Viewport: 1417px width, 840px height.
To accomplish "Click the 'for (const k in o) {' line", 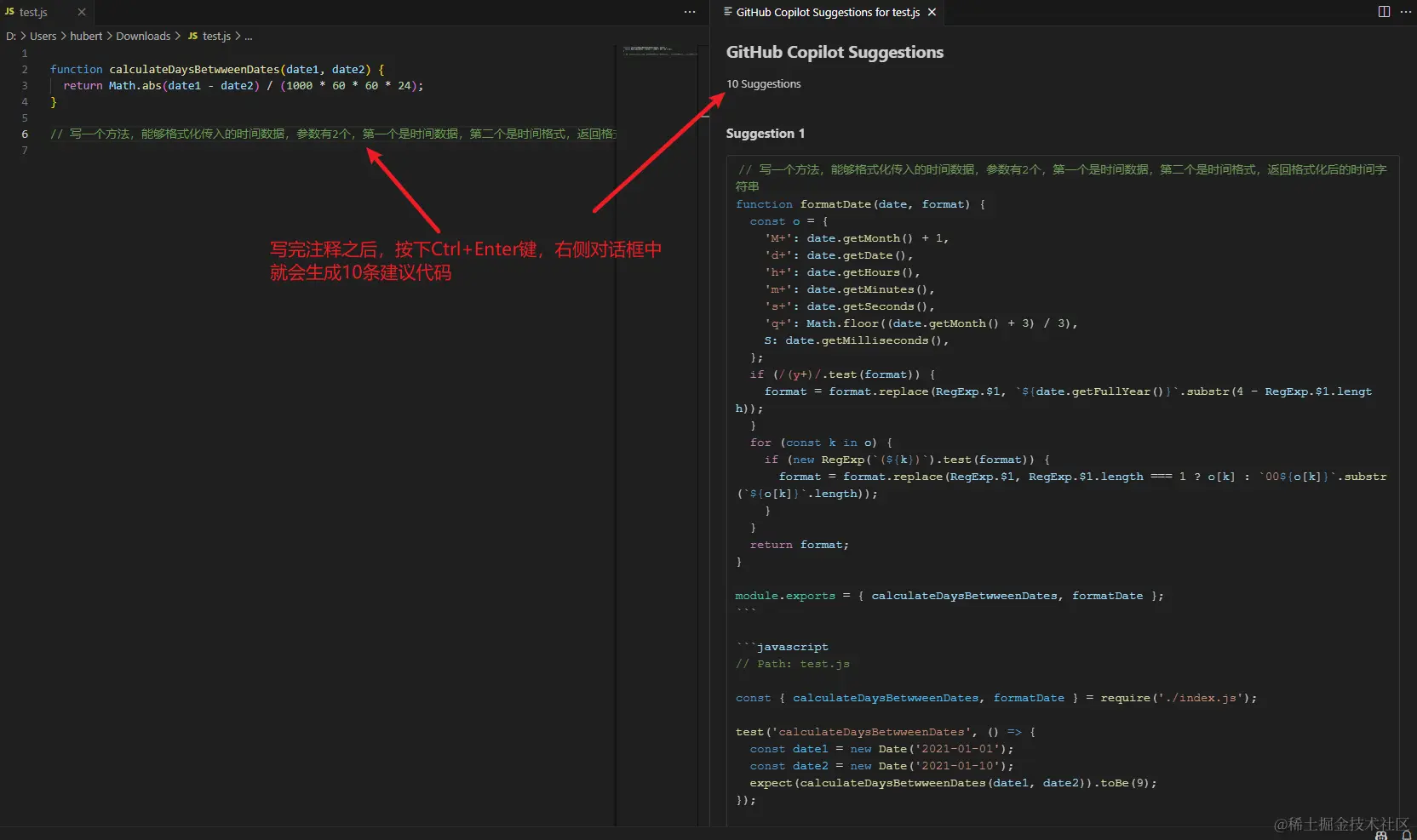I will pos(822,443).
